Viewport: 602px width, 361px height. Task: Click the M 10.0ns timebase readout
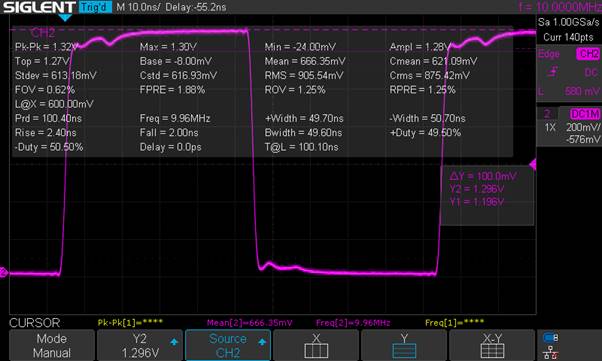click(138, 7)
